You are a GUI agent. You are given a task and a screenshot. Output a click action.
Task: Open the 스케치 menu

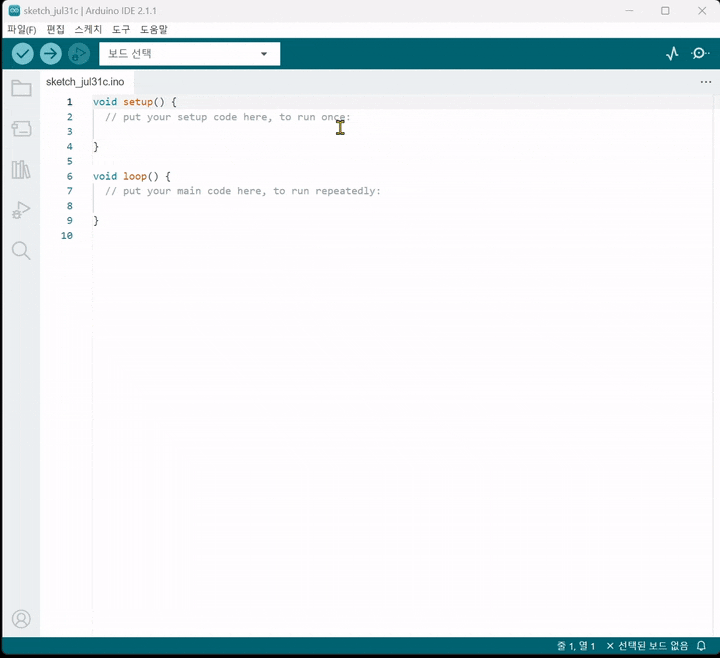click(x=88, y=30)
